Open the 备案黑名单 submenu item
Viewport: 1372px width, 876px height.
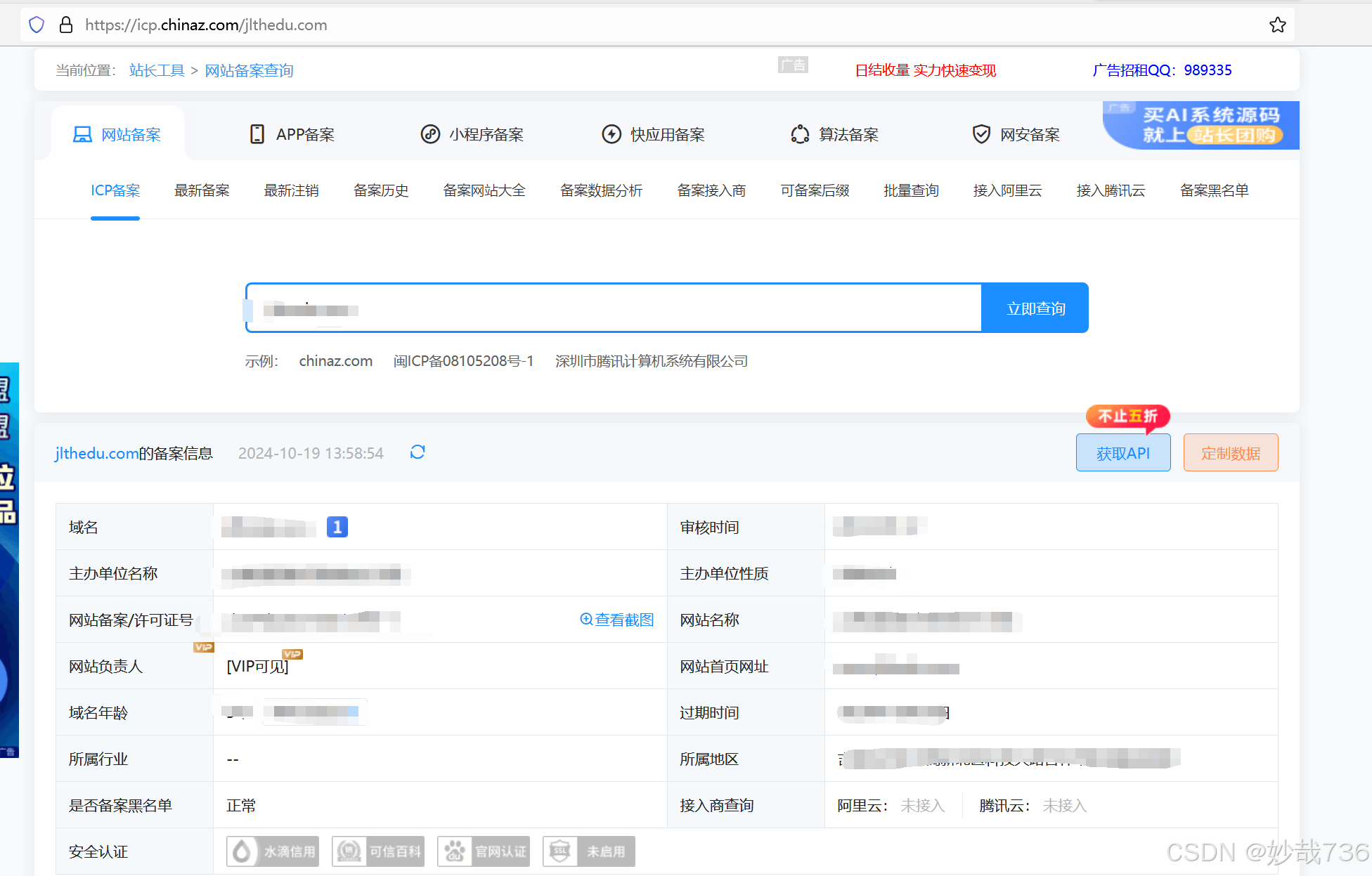coord(1214,190)
